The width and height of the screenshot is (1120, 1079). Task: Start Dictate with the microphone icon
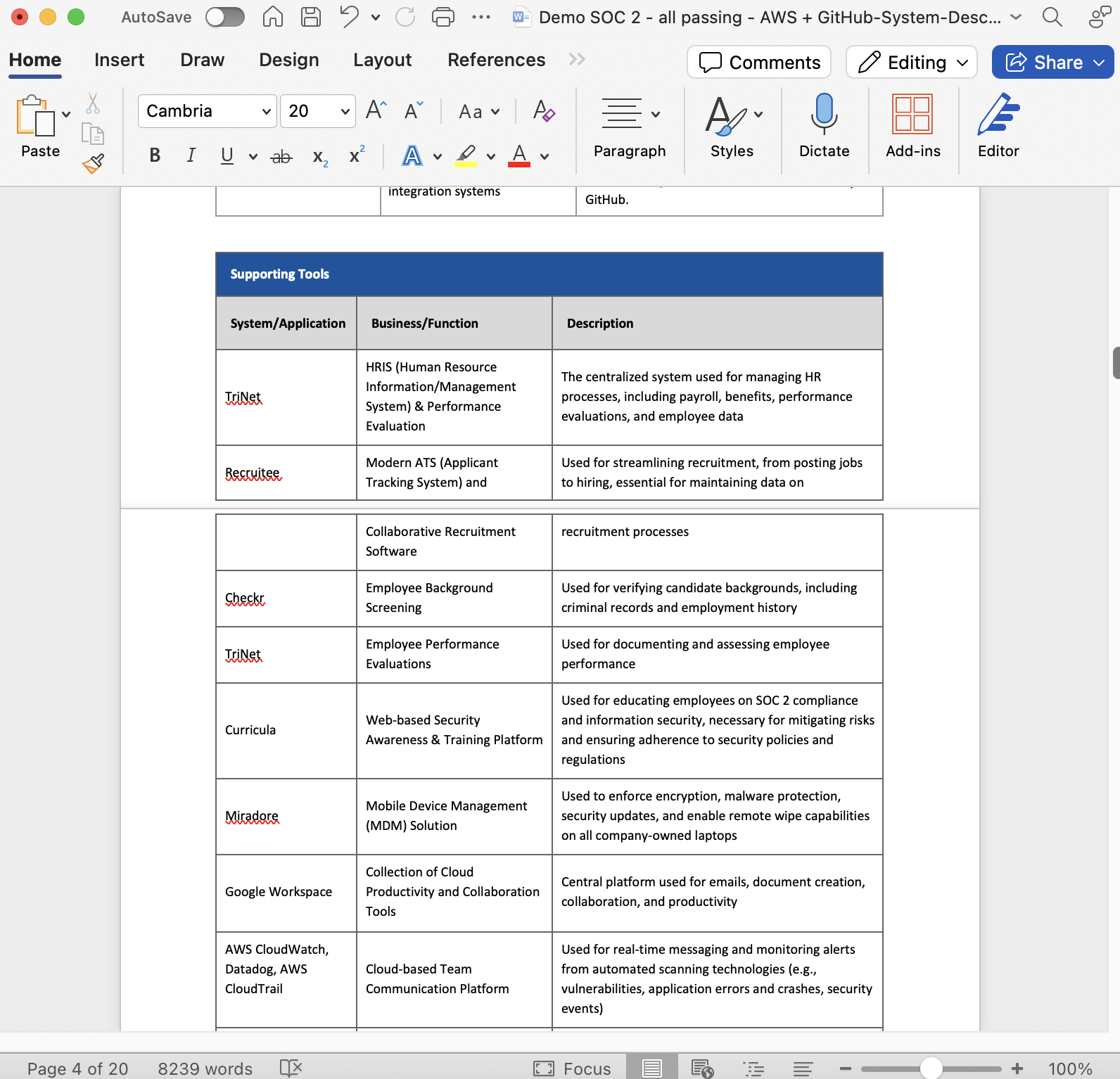824,114
